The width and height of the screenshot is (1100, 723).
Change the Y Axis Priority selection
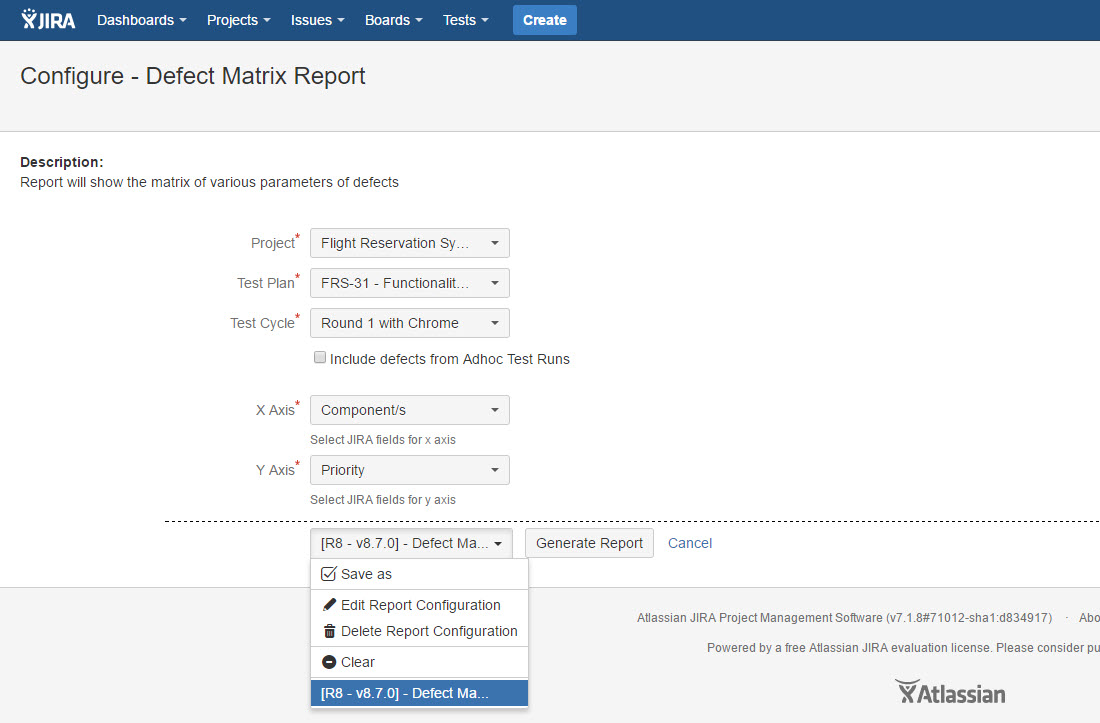[x=409, y=470]
